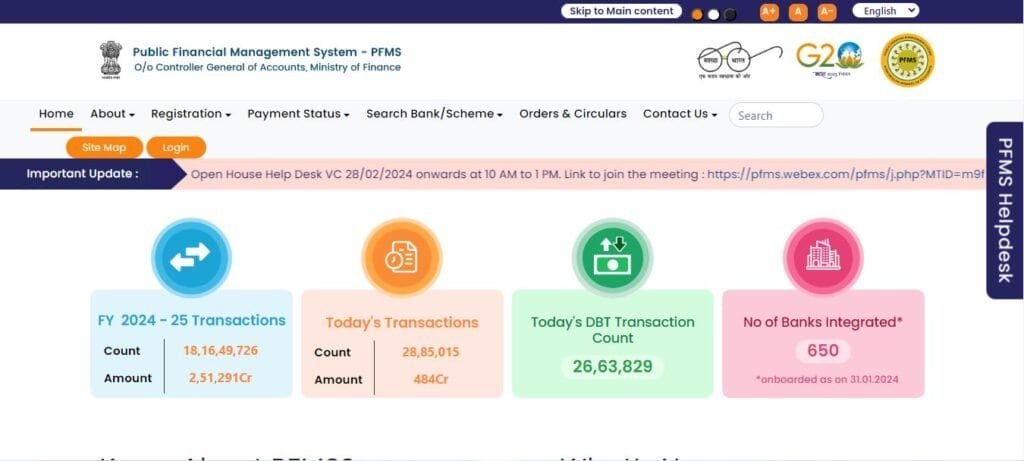Click the banks integrated value 650
The height and width of the screenshot is (461, 1024).
pyautogui.click(x=823, y=351)
